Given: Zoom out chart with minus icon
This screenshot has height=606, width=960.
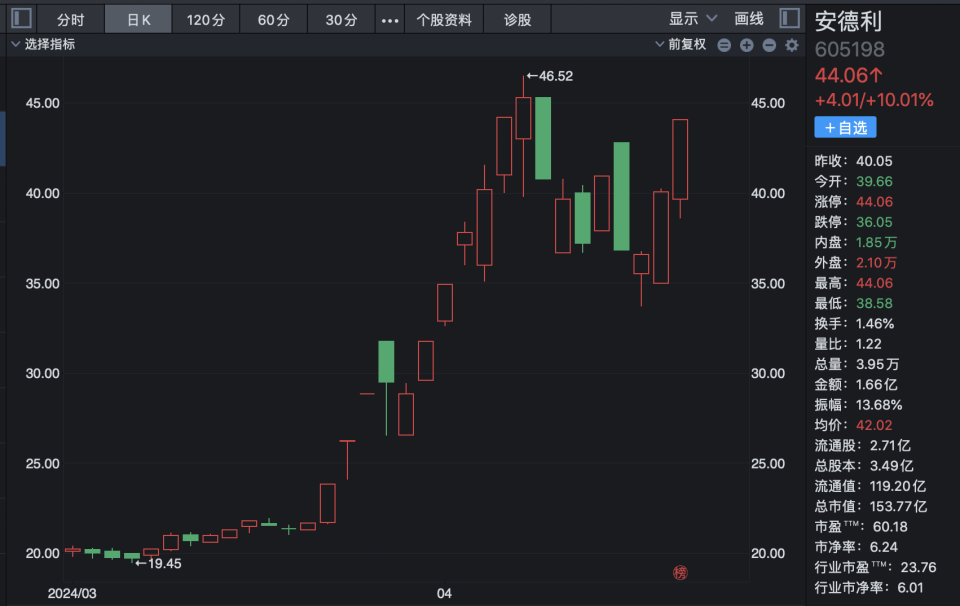Looking at the screenshot, I should 769,45.
